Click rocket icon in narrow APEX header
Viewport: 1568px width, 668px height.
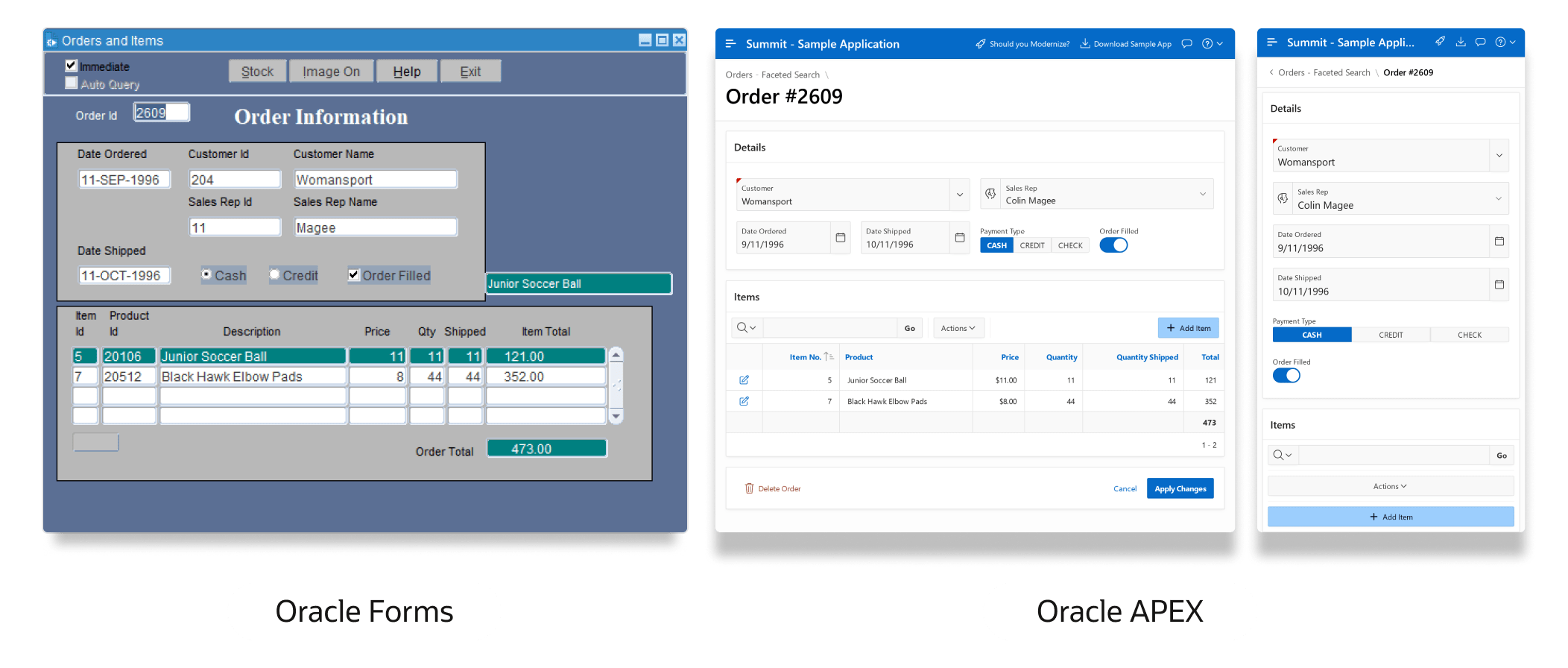(1441, 42)
